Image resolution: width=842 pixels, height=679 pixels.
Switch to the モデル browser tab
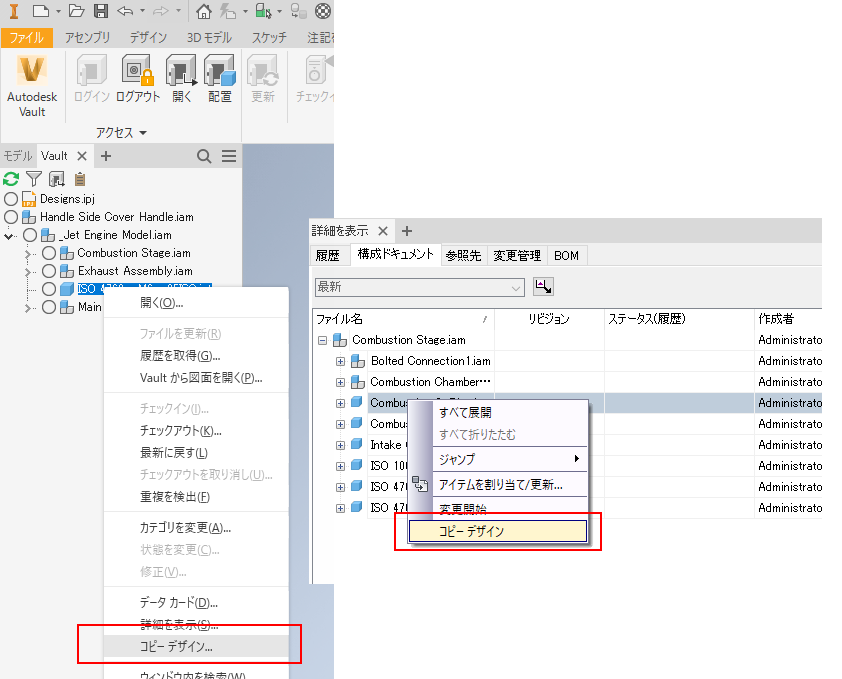(18, 156)
